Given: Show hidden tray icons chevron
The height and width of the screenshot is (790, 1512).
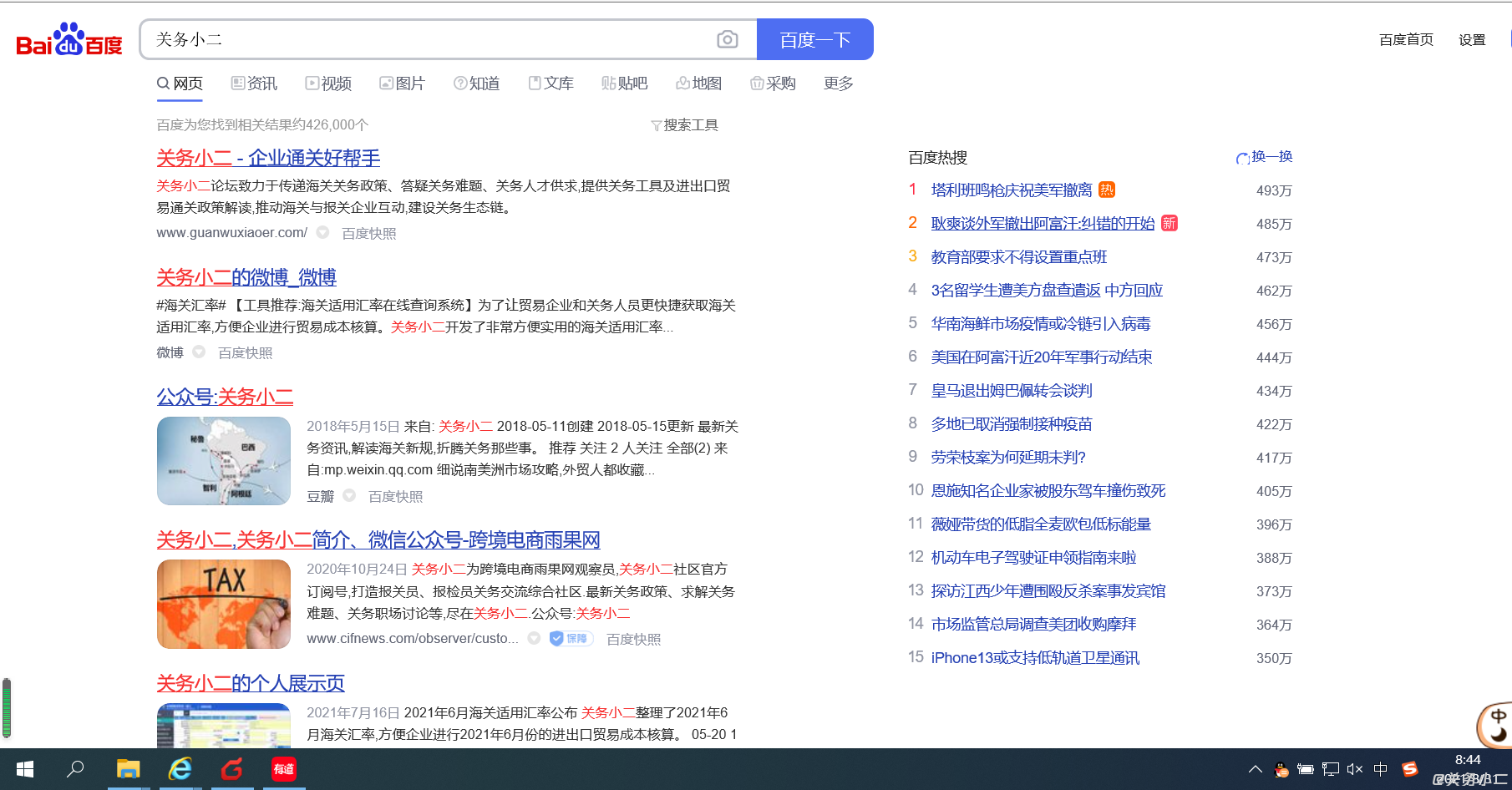Looking at the screenshot, I should pos(1255,770).
